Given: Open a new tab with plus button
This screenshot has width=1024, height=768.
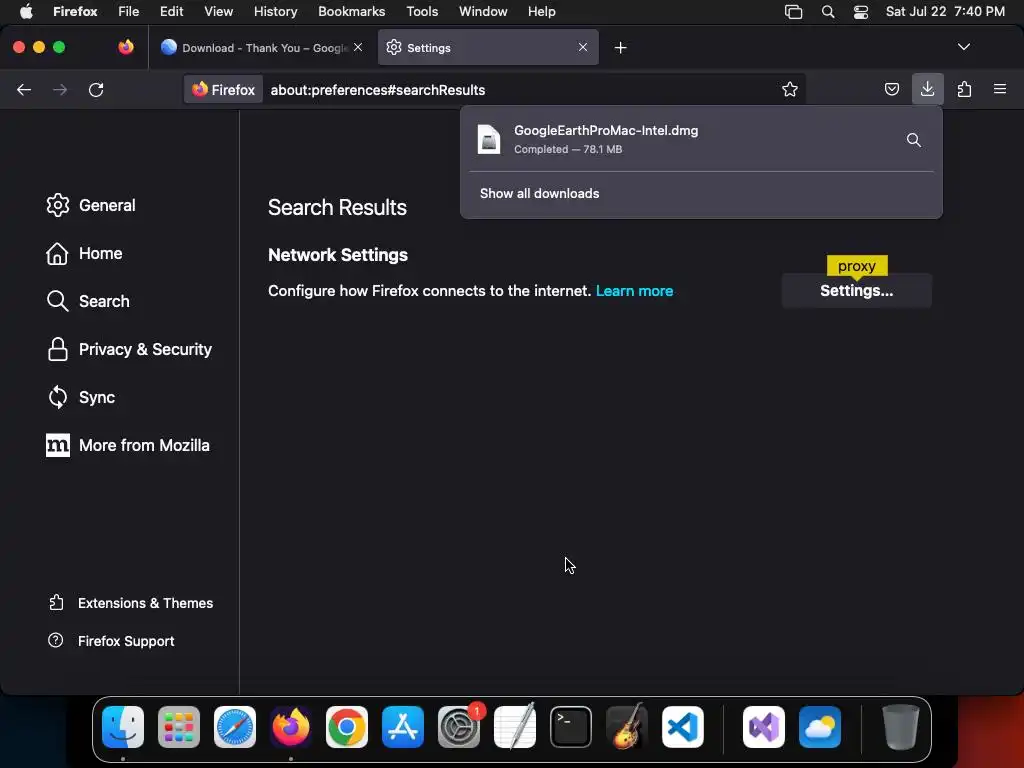Looking at the screenshot, I should [x=620, y=48].
